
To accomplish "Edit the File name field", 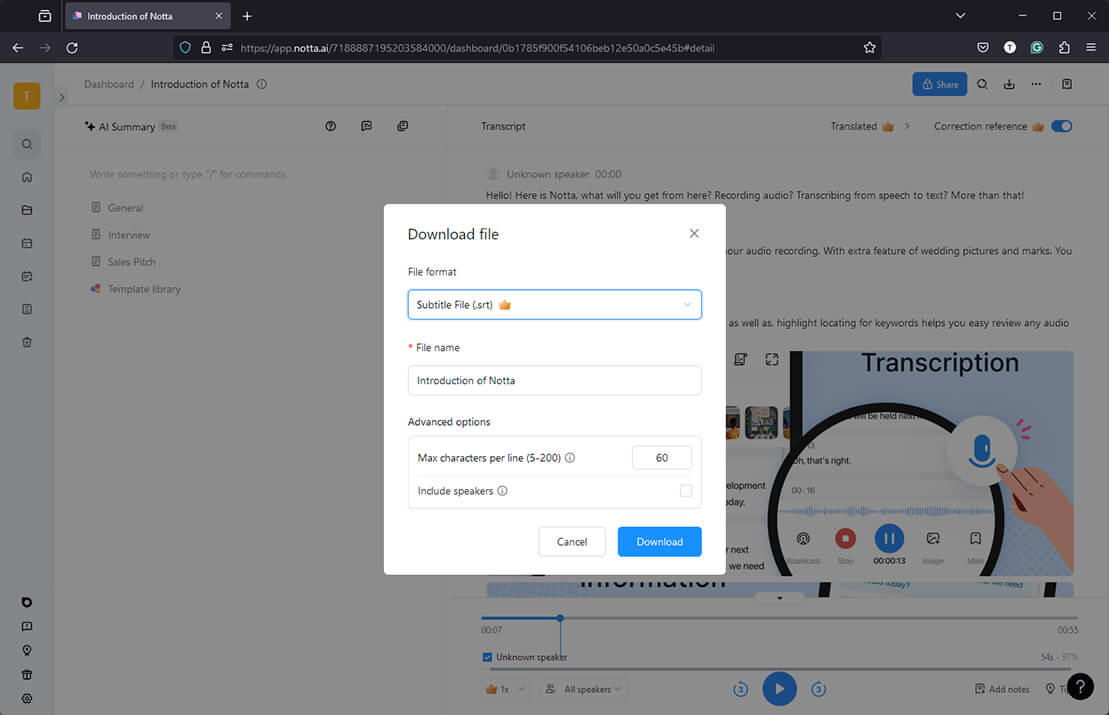I will pos(554,380).
